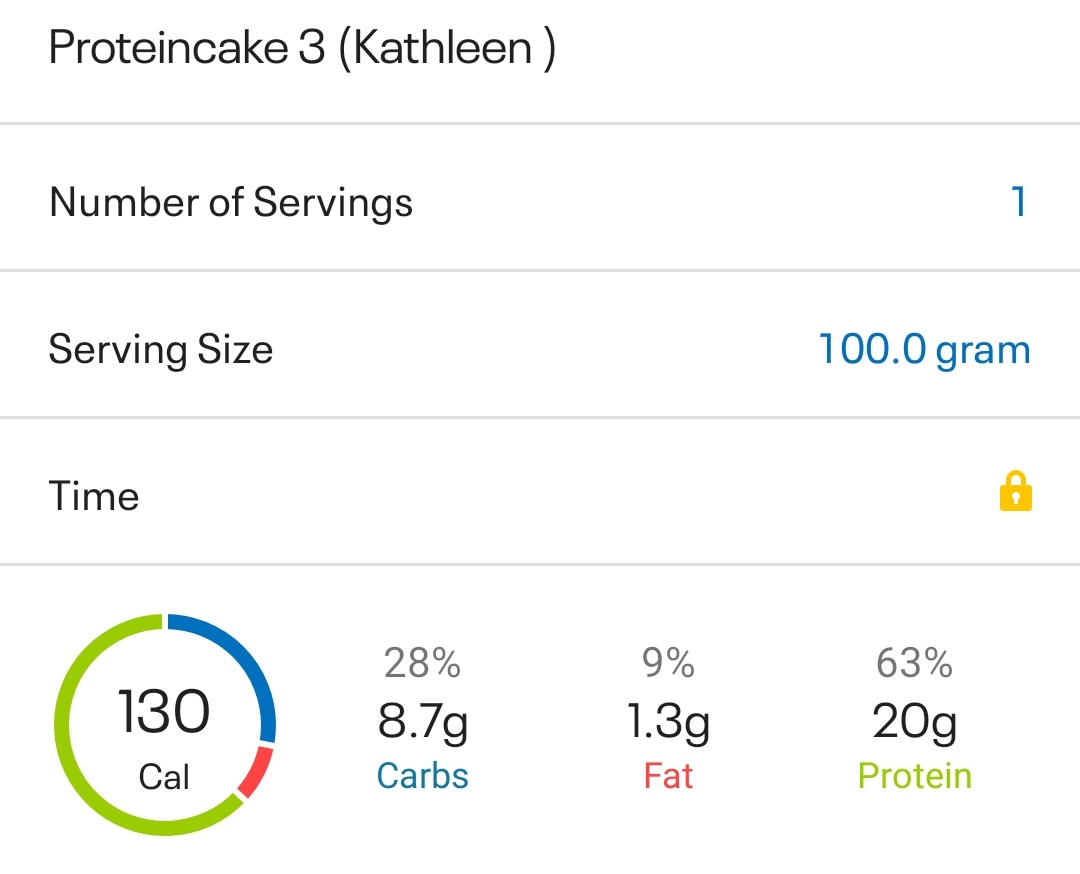Tap the red Fat label
The image size is (1080, 874).
click(668, 776)
